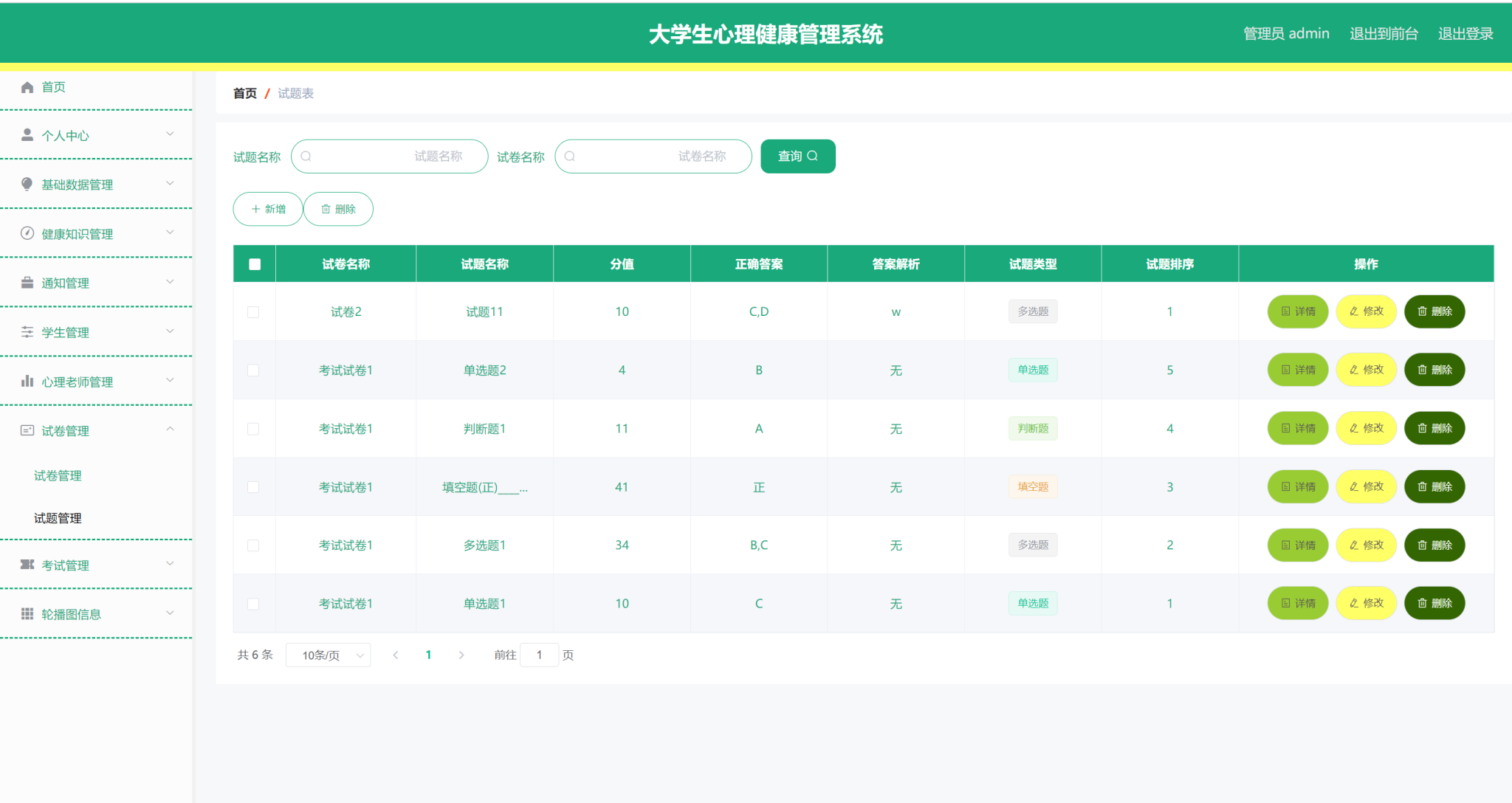1512x803 pixels.
Task: Click the 考试管理 camera icon
Action: pos(27,564)
